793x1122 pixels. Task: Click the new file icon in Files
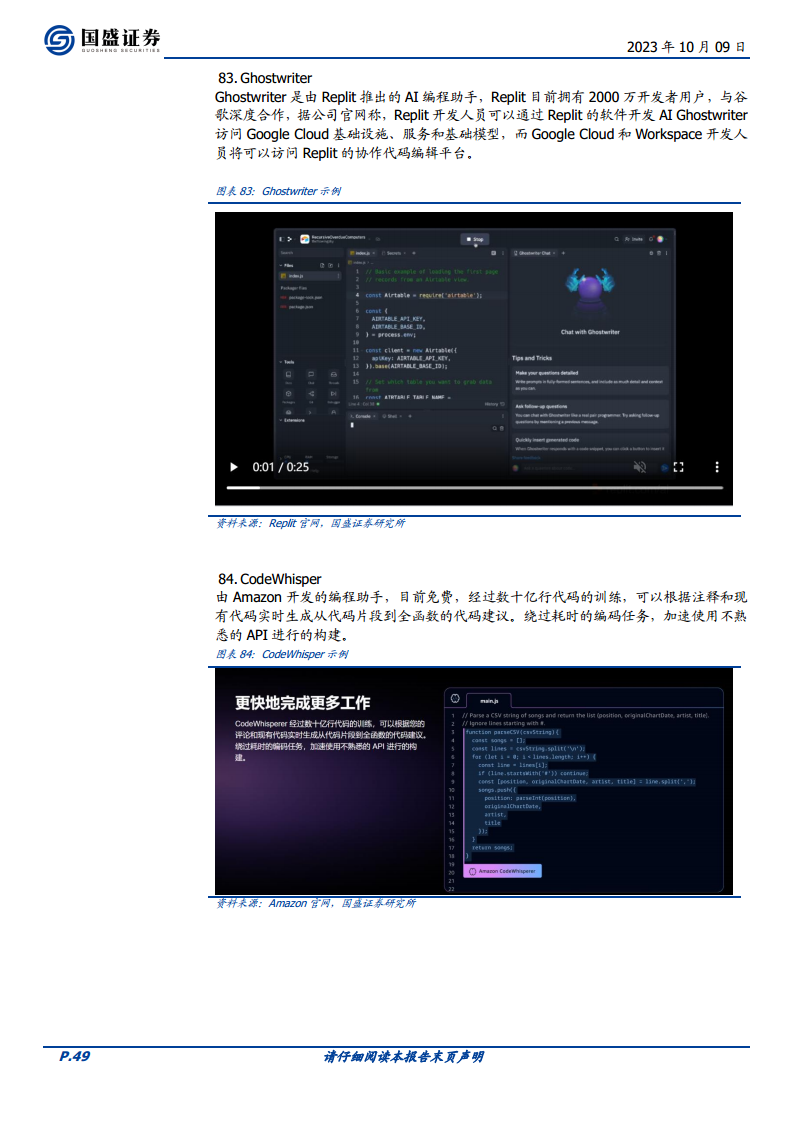pyautogui.click(x=322, y=265)
